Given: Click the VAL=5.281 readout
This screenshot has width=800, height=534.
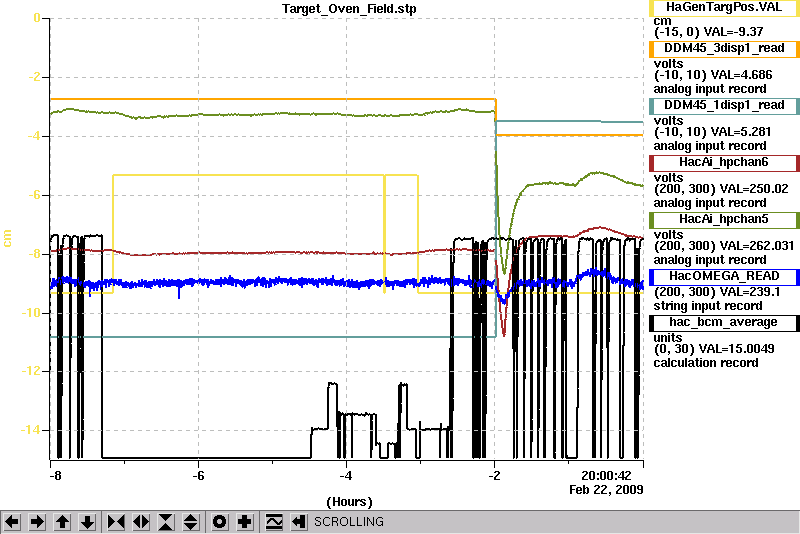Looking at the screenshot, I should tap(741, 132).
